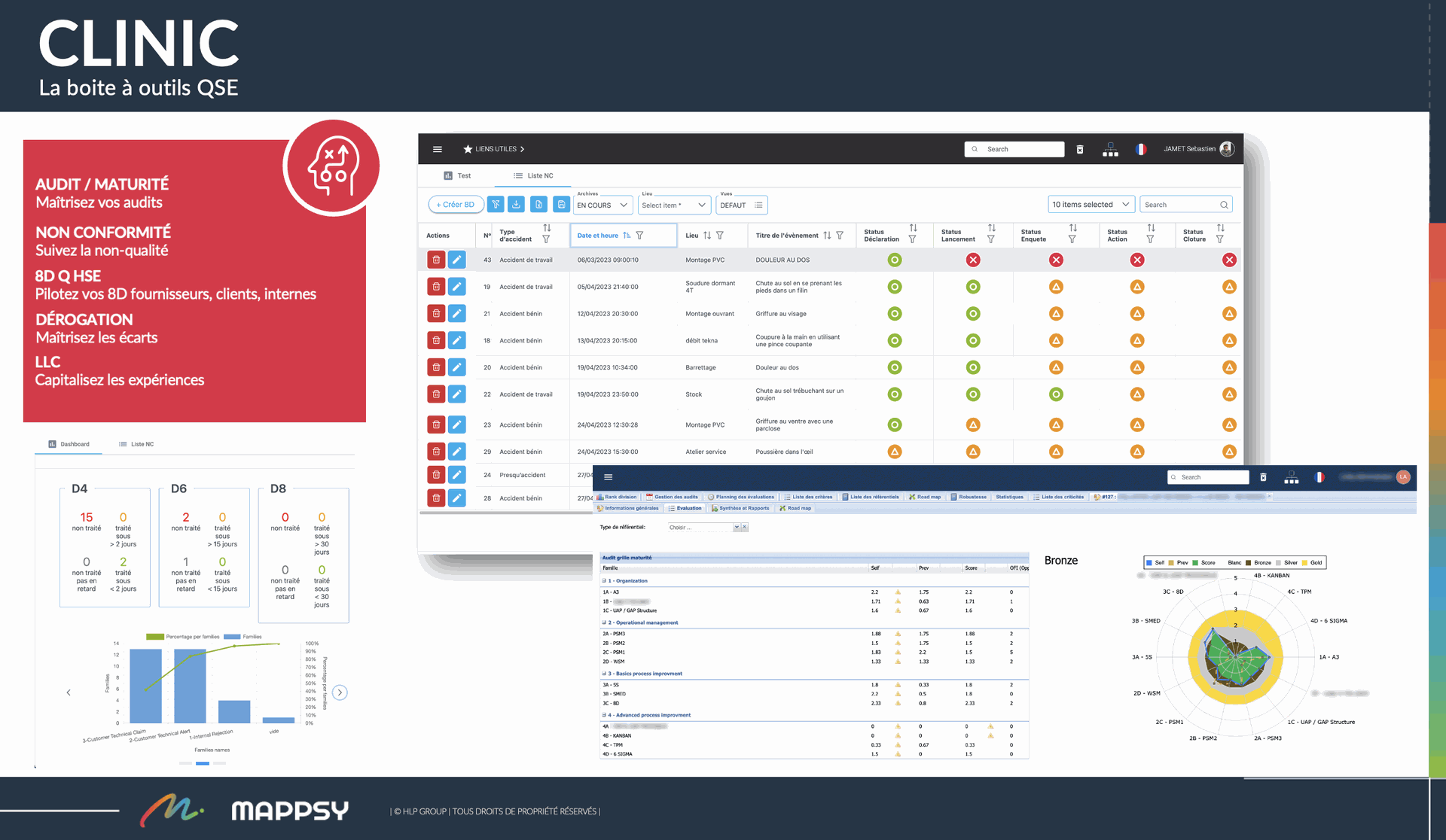Open the Archives EN COURS dropdown

tap(602, 204)
